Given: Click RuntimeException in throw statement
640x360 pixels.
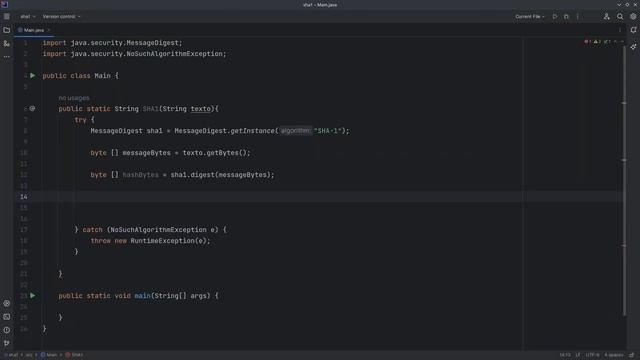Looking at the screenshot, I should click(x=162, y=241).
